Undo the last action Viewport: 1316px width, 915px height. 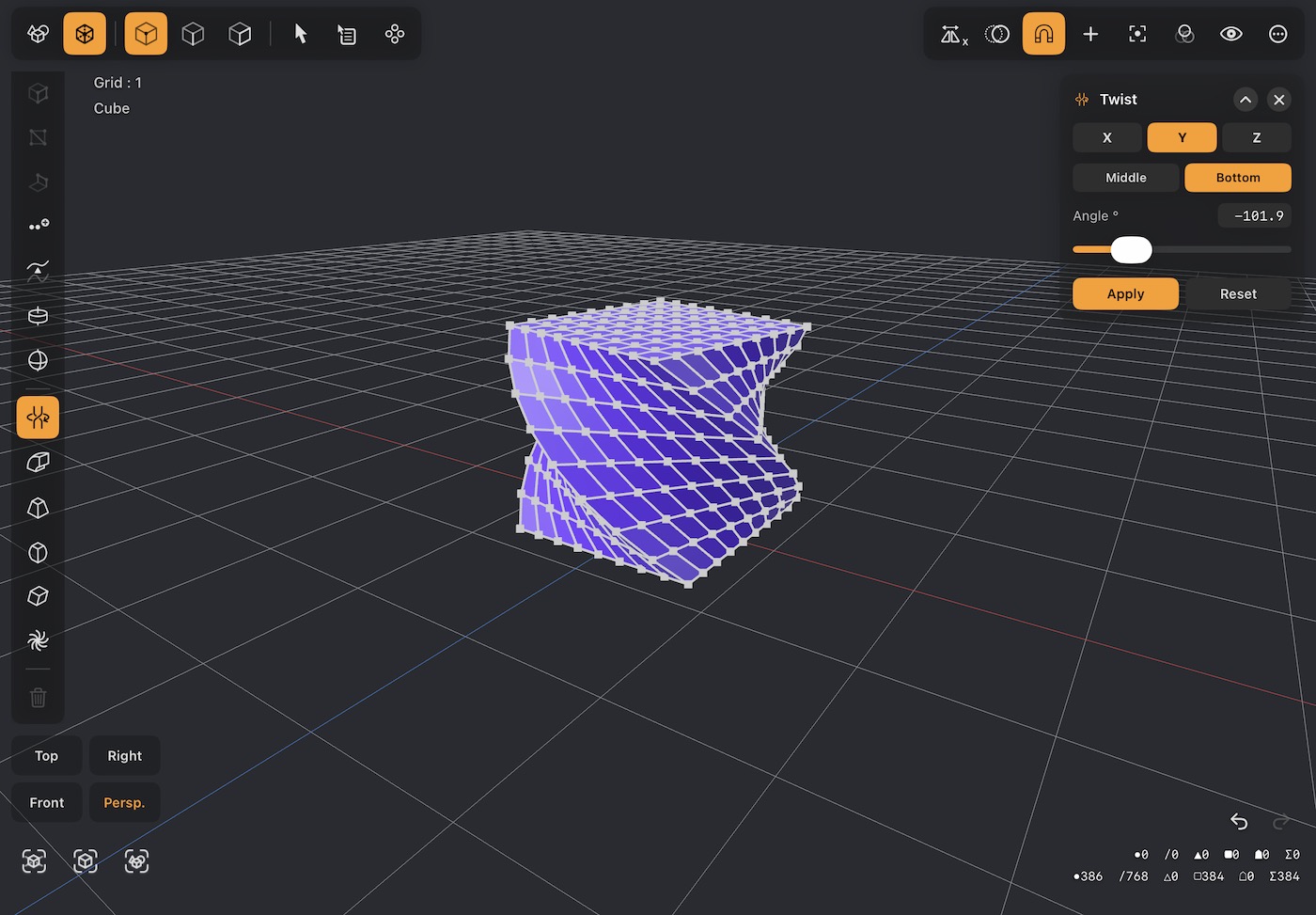pyautogui.click(x=1239, y=822)
